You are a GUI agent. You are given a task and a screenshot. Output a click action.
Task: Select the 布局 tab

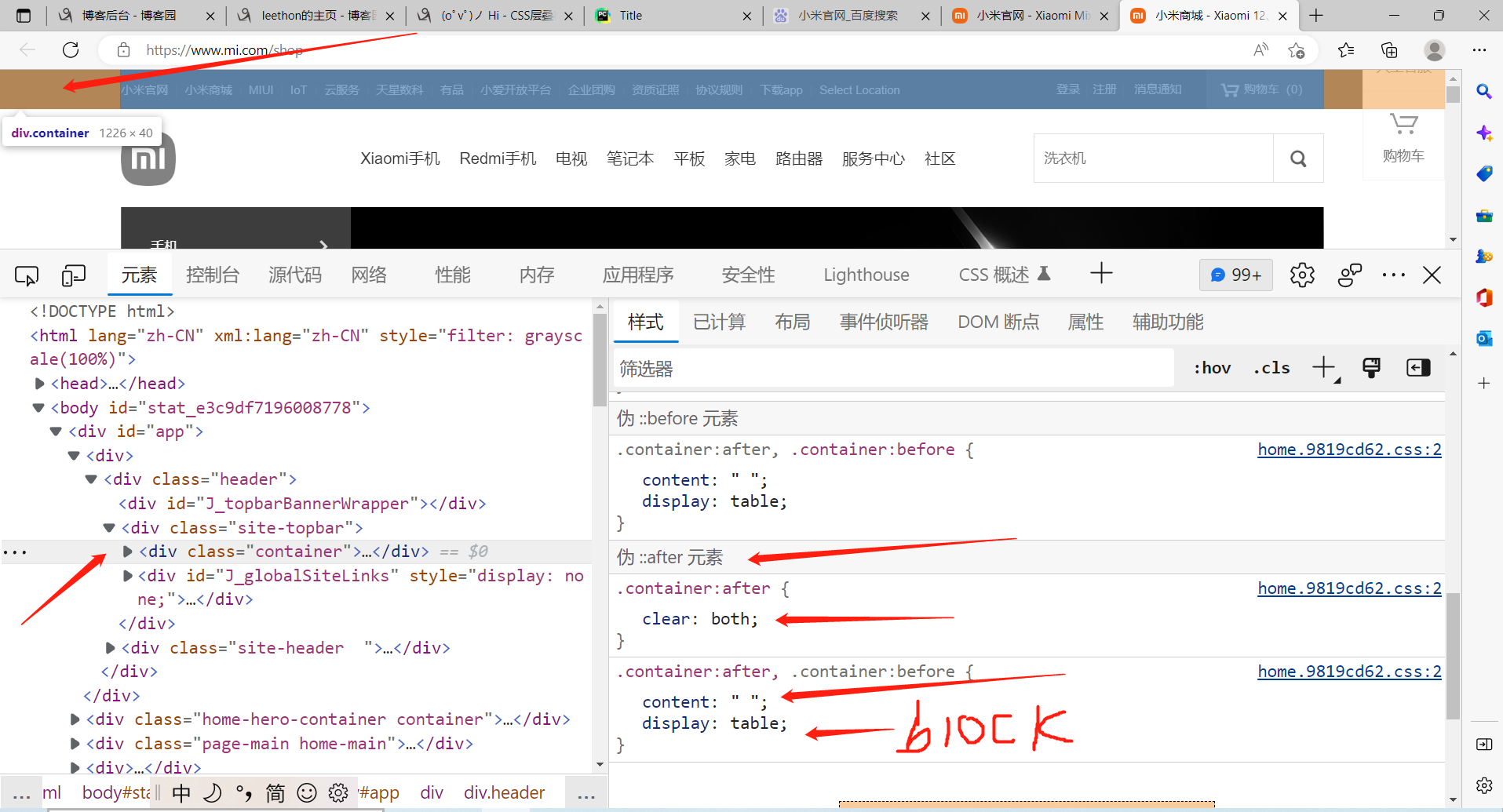tap(793, 322)
